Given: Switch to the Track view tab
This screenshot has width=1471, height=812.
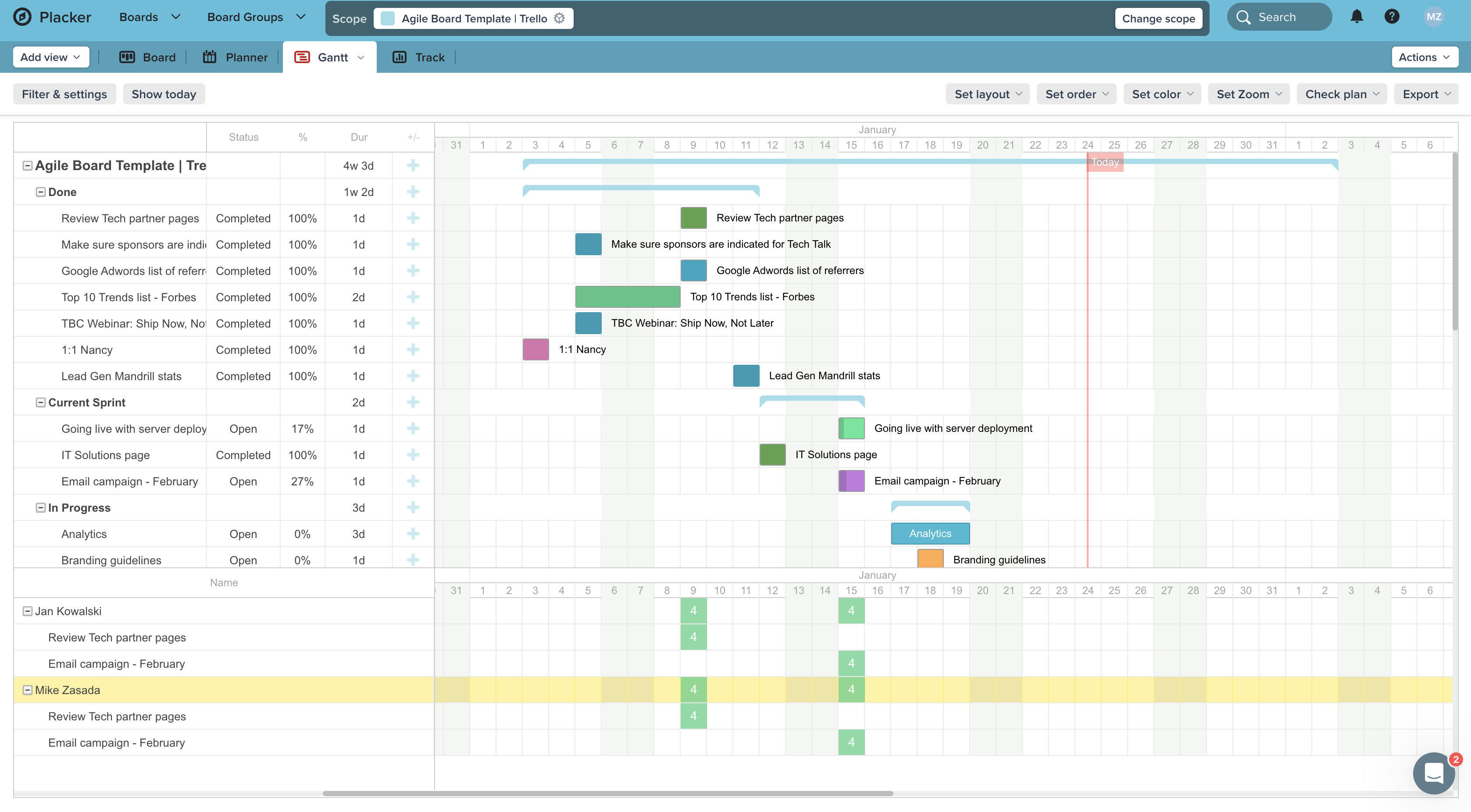Looking at the screenshot, I should 419,57.
